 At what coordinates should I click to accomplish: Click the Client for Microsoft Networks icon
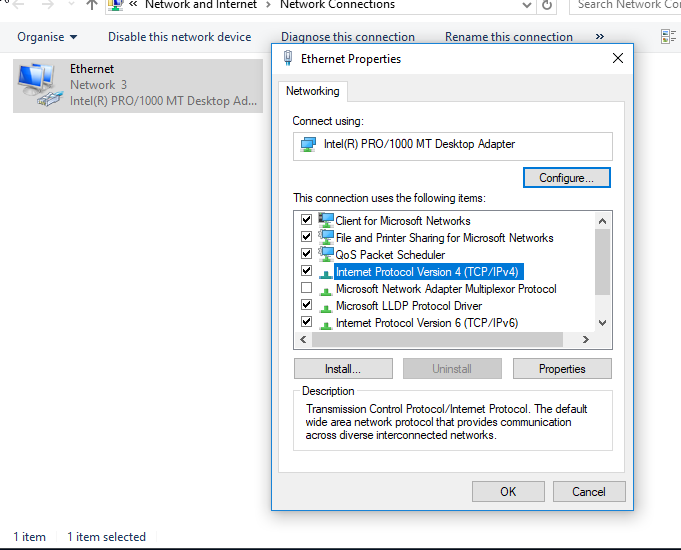tap(326, 220)
